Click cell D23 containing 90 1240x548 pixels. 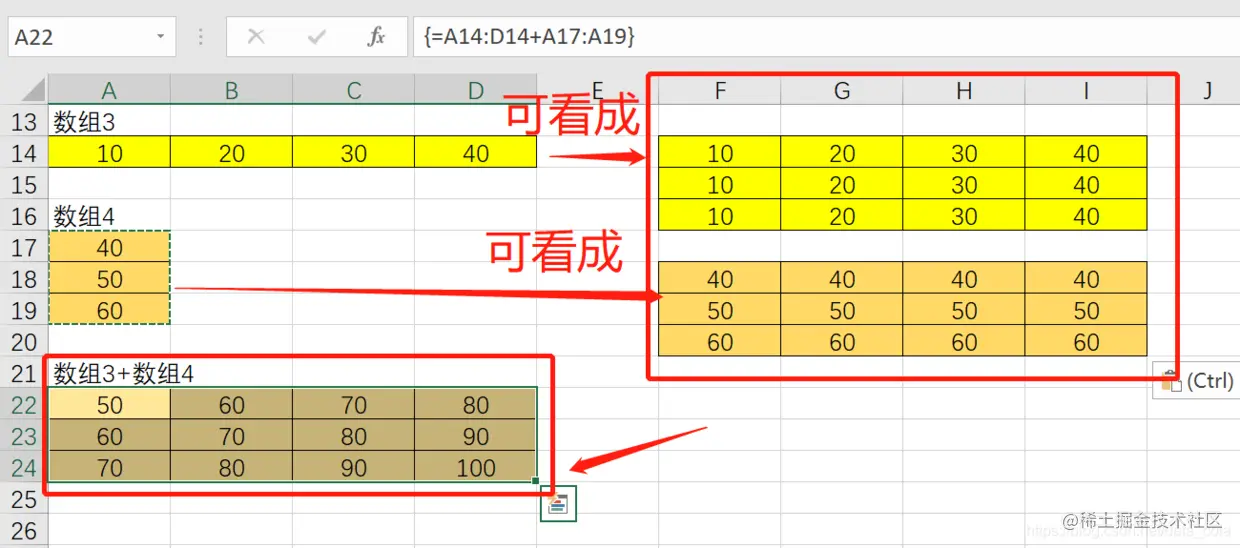click(x=476, y=436)
